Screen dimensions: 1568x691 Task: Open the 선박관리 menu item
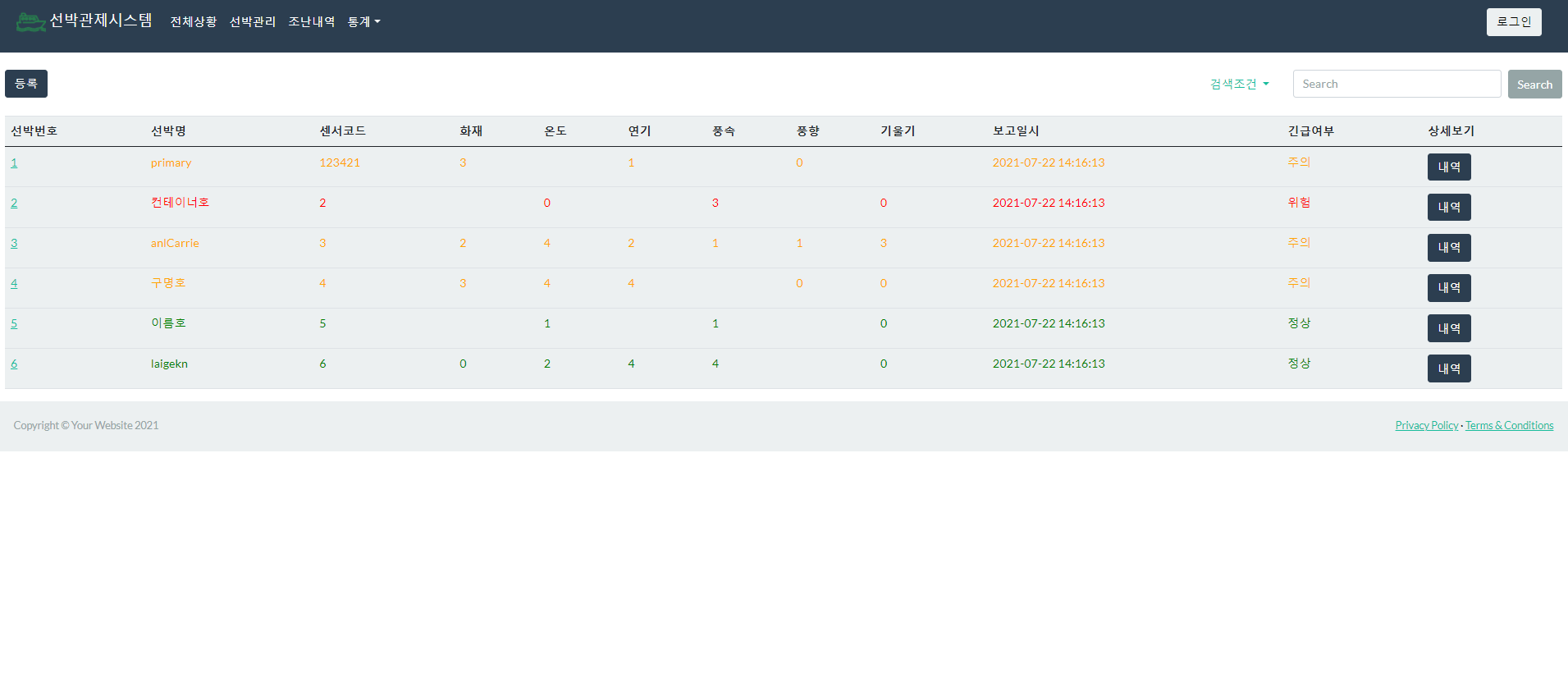click(x=252, y=22)
